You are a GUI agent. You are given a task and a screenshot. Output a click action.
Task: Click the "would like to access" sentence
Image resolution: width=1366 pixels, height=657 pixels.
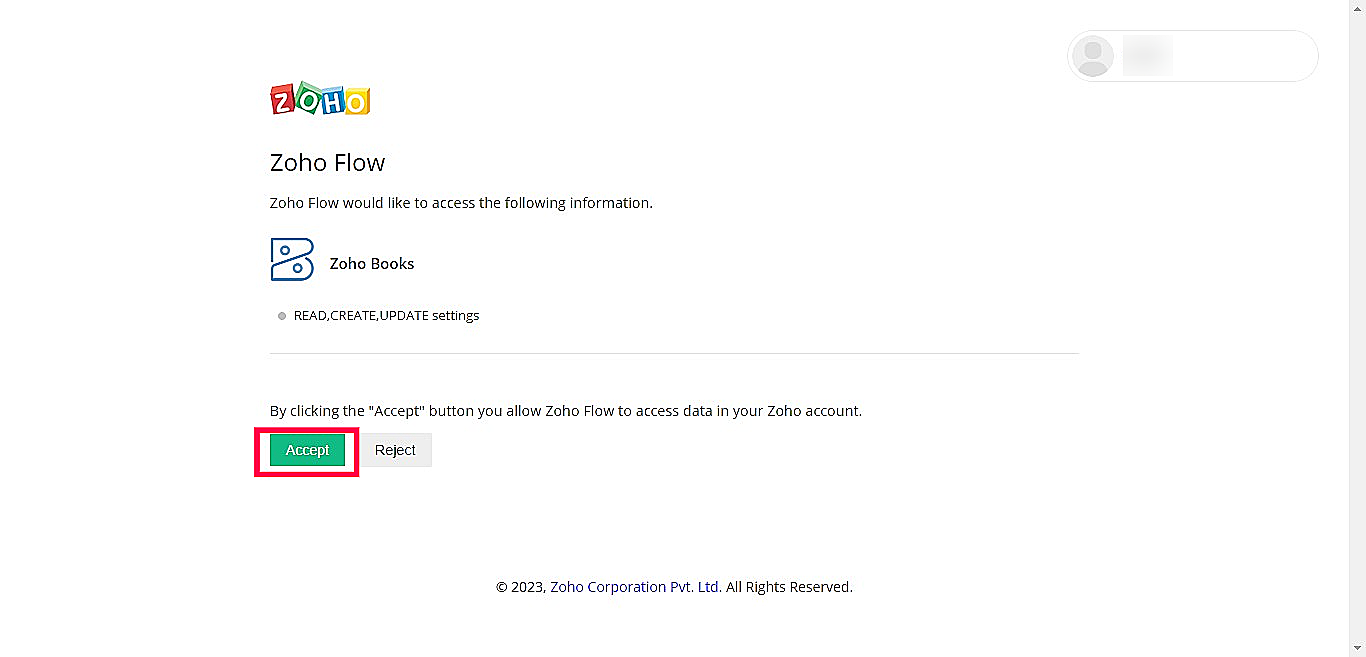point(461,203)
